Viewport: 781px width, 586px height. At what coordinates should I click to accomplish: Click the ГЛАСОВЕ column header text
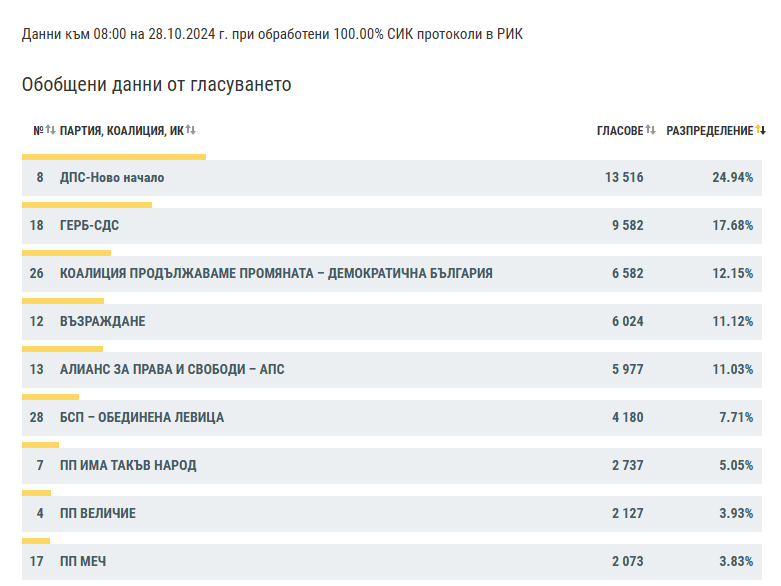620,131
